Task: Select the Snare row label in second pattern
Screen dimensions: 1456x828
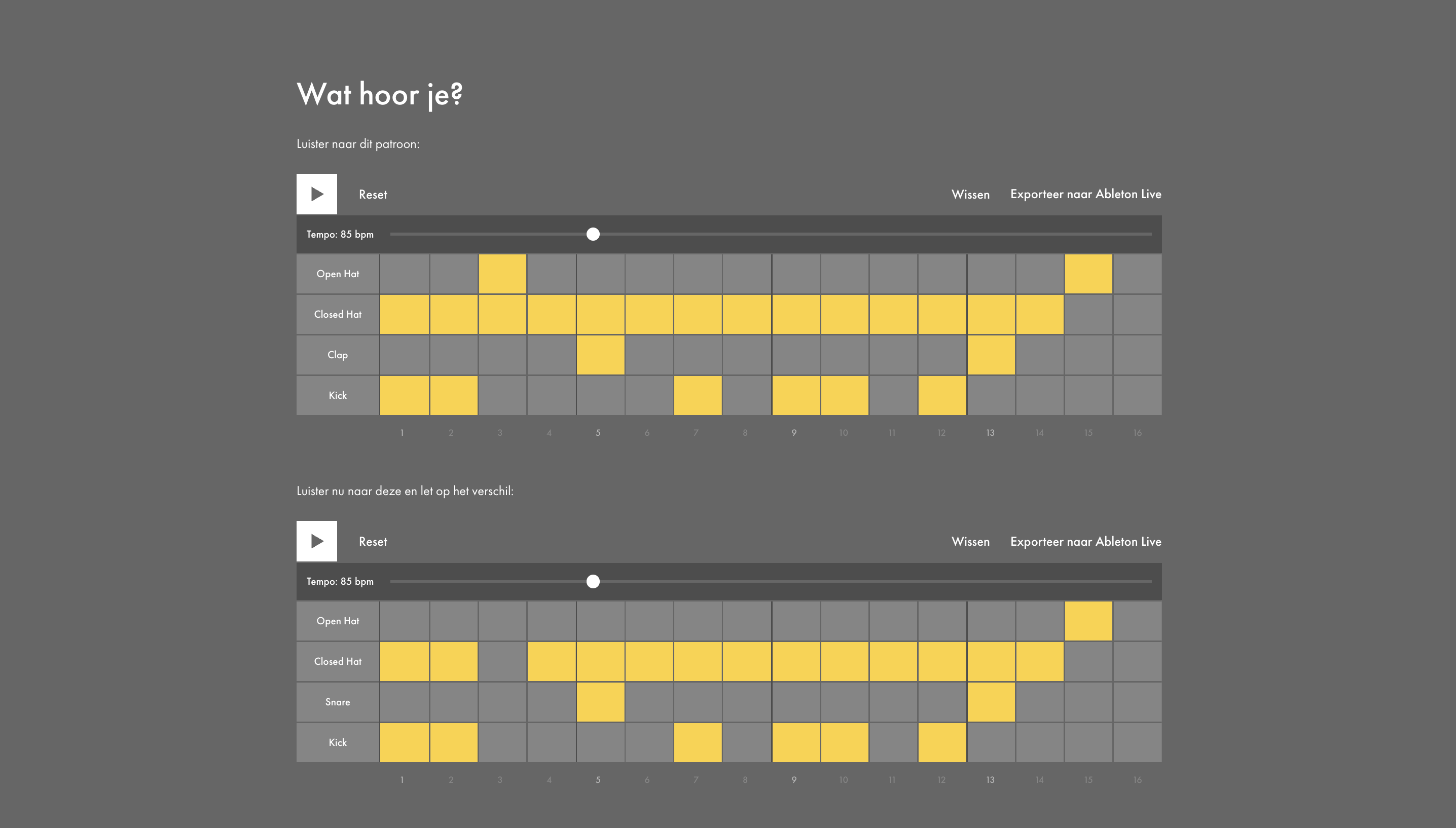Action: tap(337, 702)
